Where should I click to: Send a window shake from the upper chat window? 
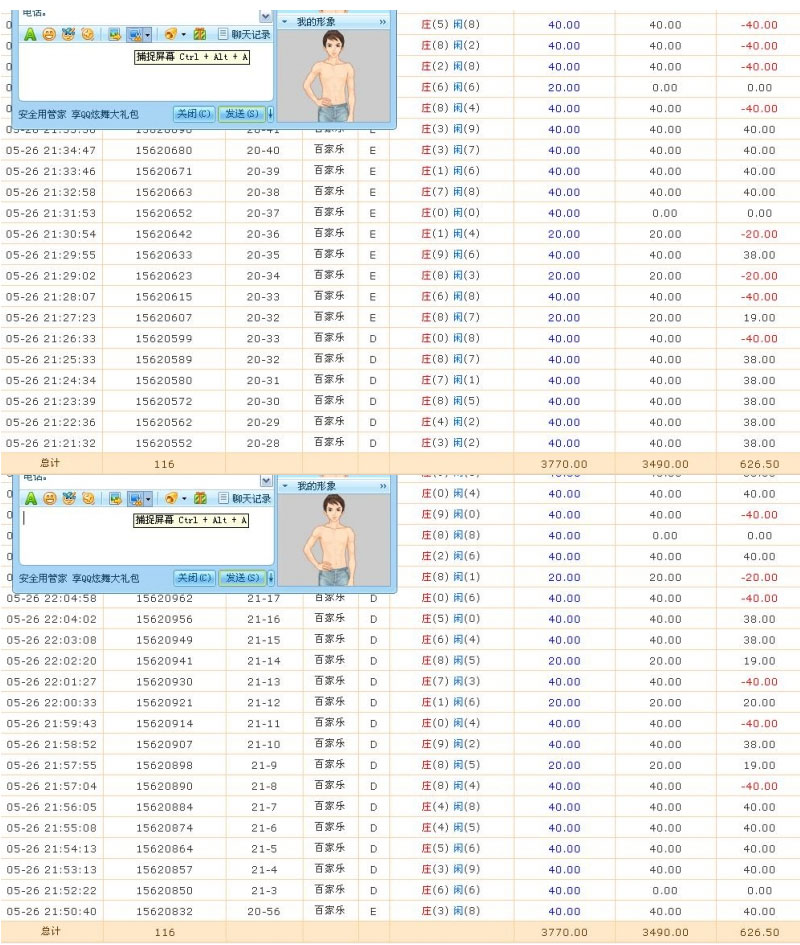tap(87, 34)
